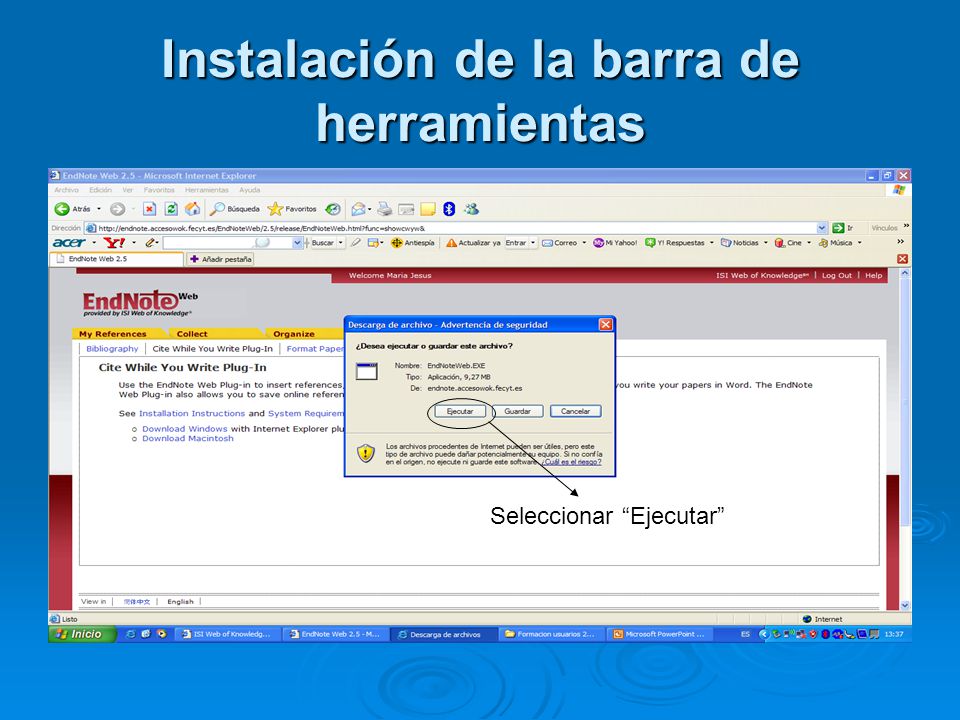Expand the Correo dropdown arrow
960x720 pixels.
tap(583, 243)
